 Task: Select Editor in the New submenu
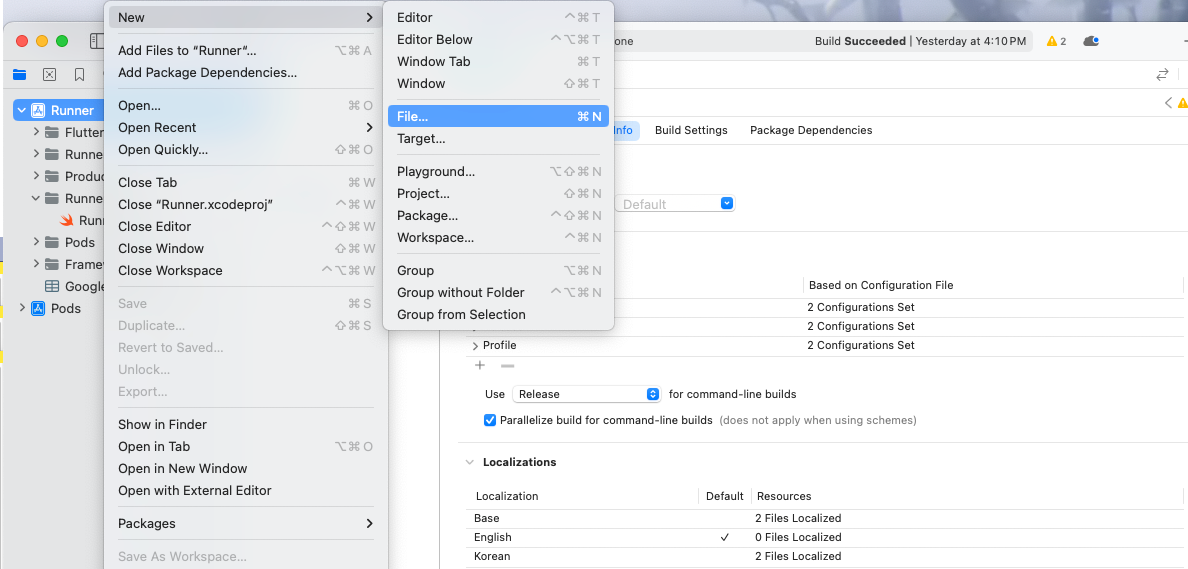tap(499, 17)
